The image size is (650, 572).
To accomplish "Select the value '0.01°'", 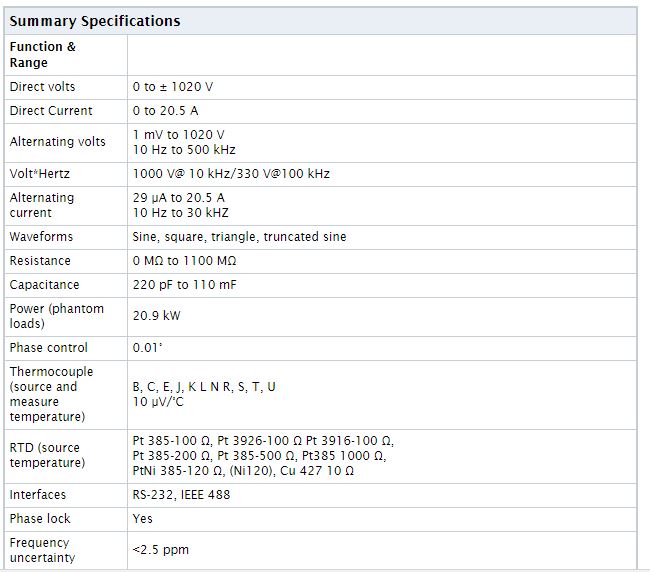I will [147, 348].
